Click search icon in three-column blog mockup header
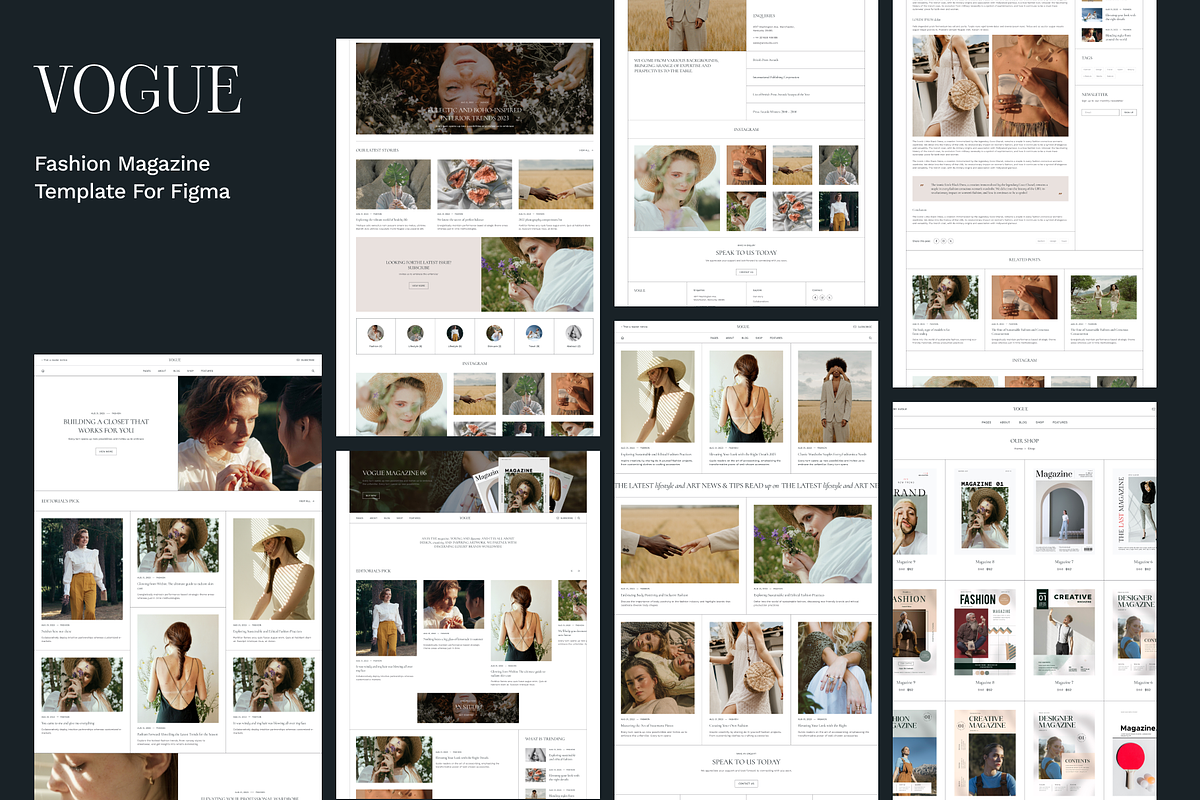 tap(870, 338)
